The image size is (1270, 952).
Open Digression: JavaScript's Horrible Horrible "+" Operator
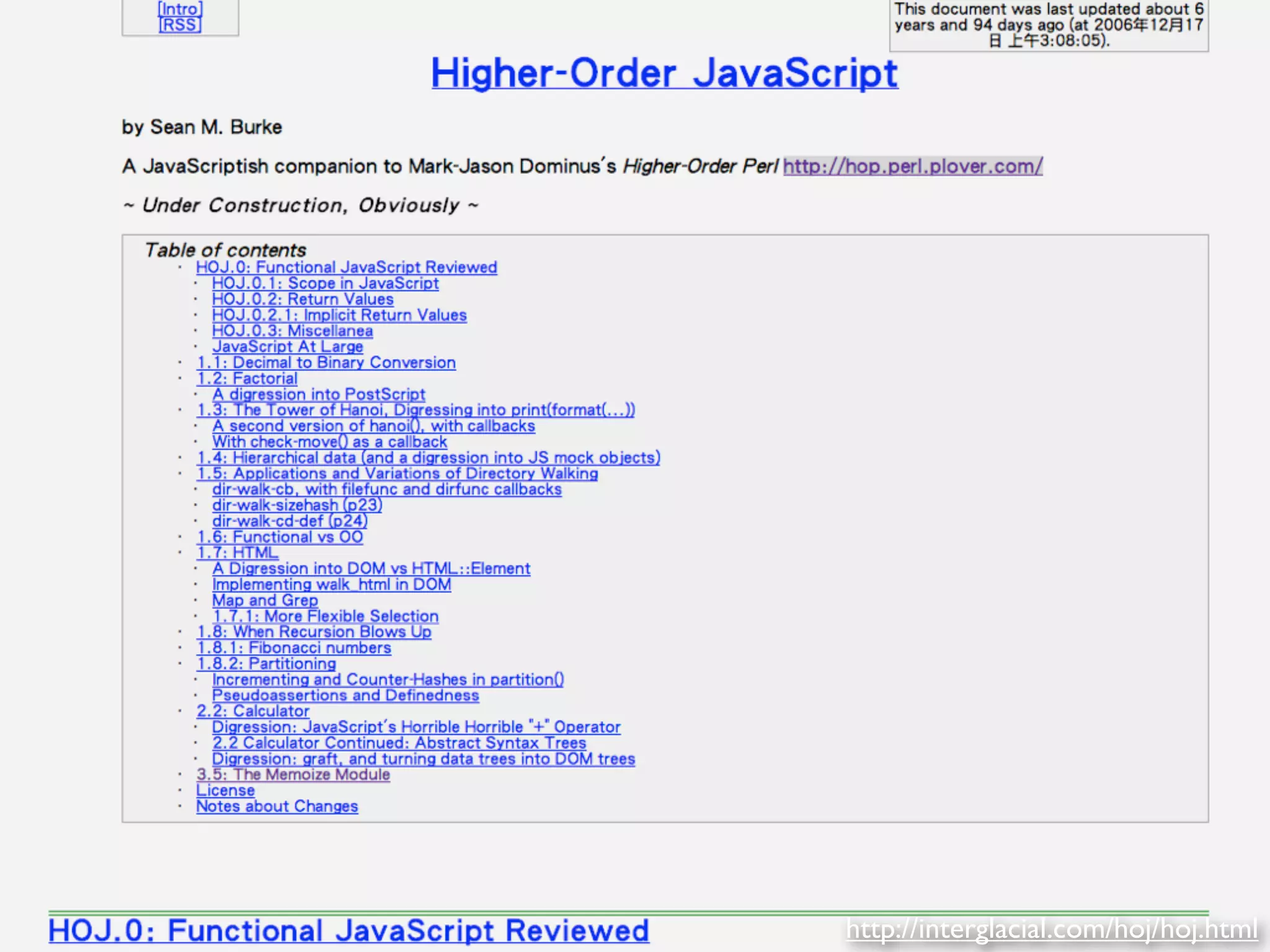[416, 727]
